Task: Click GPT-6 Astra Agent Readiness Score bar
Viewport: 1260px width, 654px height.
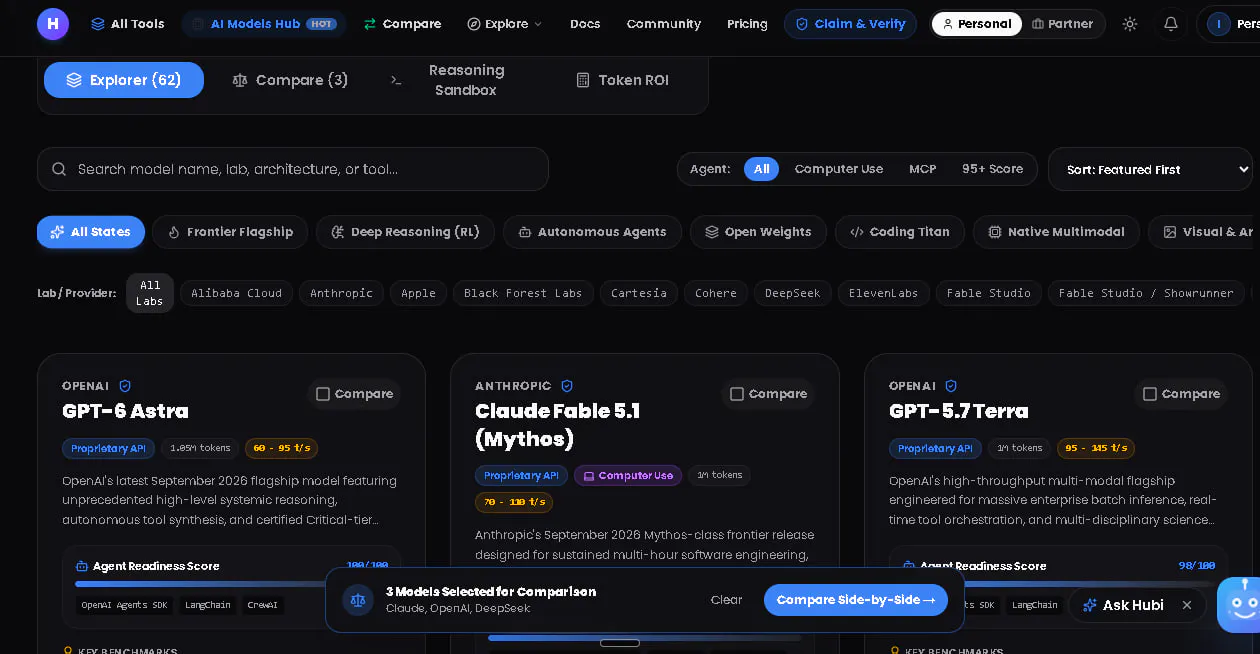Action: 231,584
